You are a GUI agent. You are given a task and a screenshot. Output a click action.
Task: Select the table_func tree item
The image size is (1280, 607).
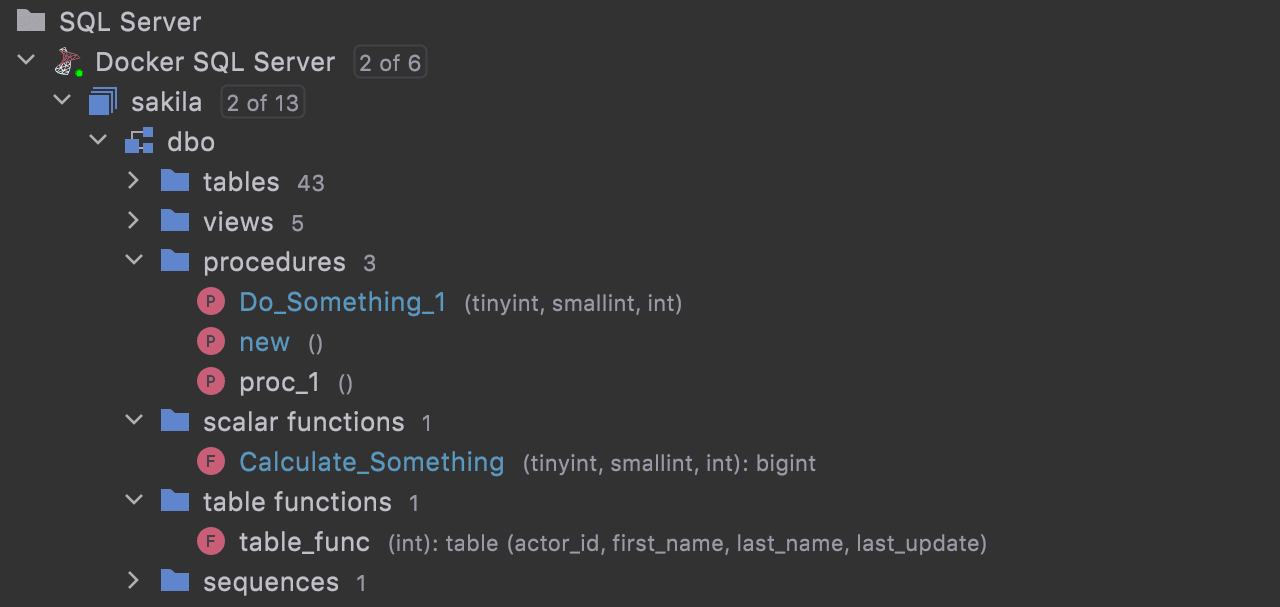pyautogui.click(x=304, y=542)
